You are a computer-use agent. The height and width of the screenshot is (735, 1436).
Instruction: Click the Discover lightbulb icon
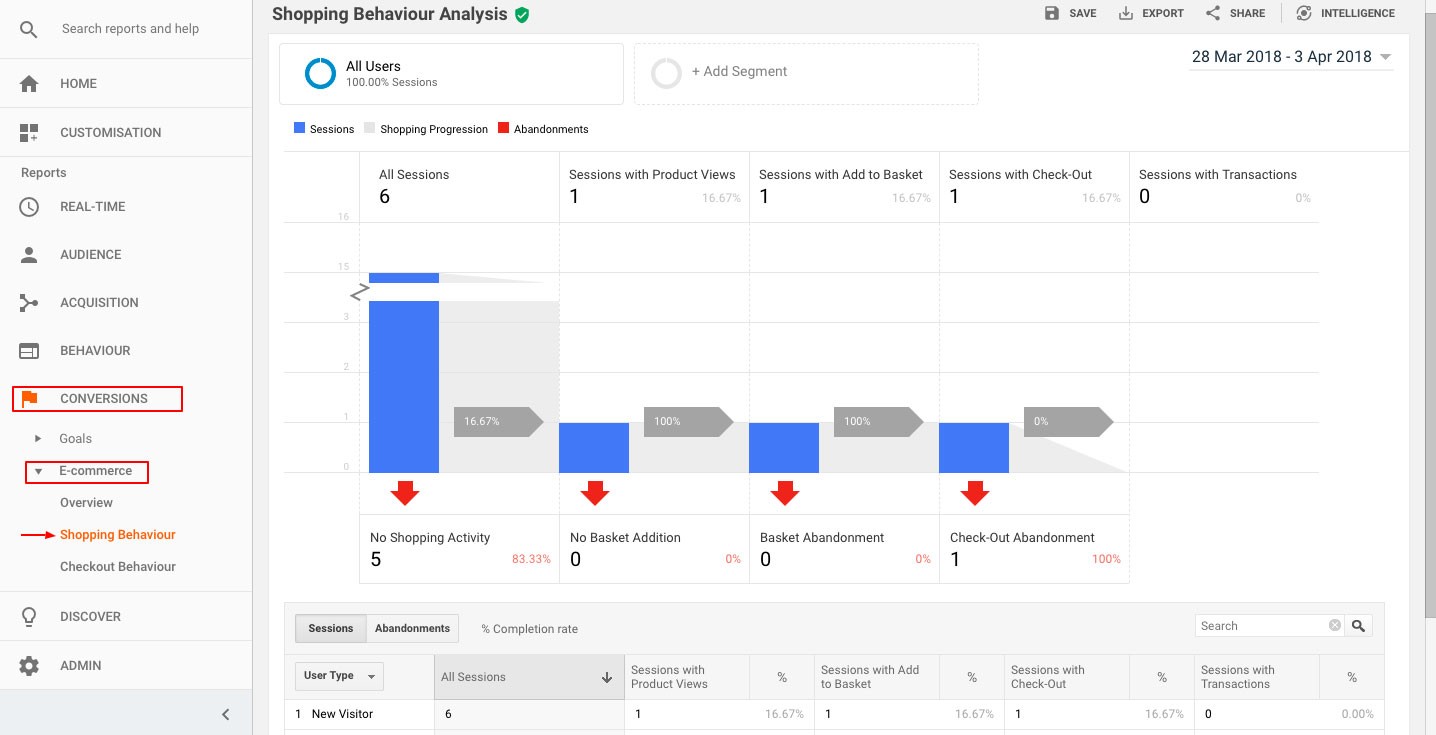pos(29,617)
